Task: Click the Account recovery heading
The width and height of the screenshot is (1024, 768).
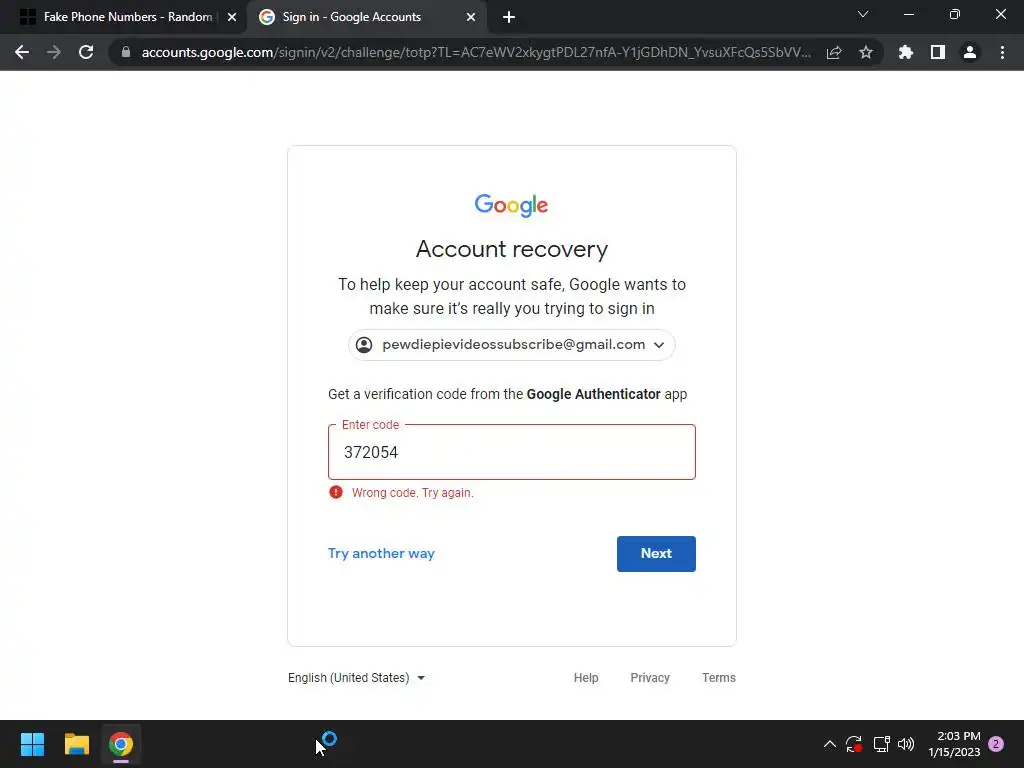Action: (x=511, y=249)
